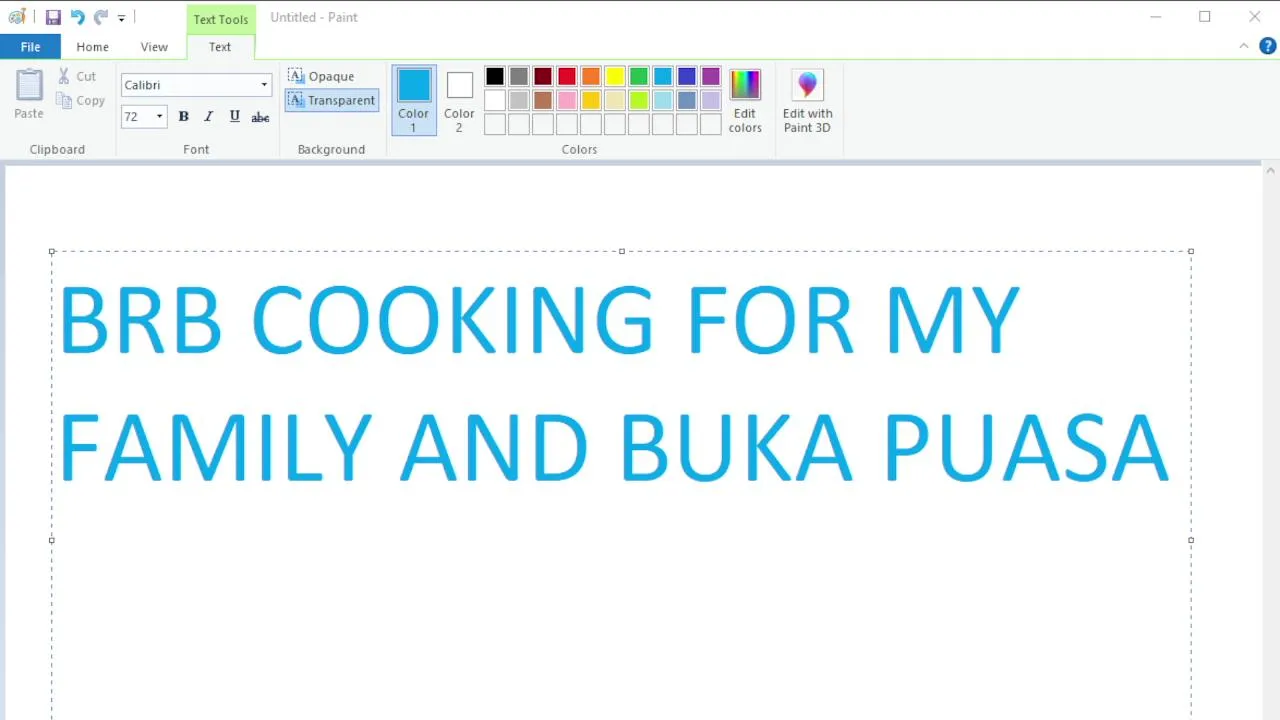Toggle Bold text formatting
Screen dimensions: 1280x720
click(x=183, y=117)
